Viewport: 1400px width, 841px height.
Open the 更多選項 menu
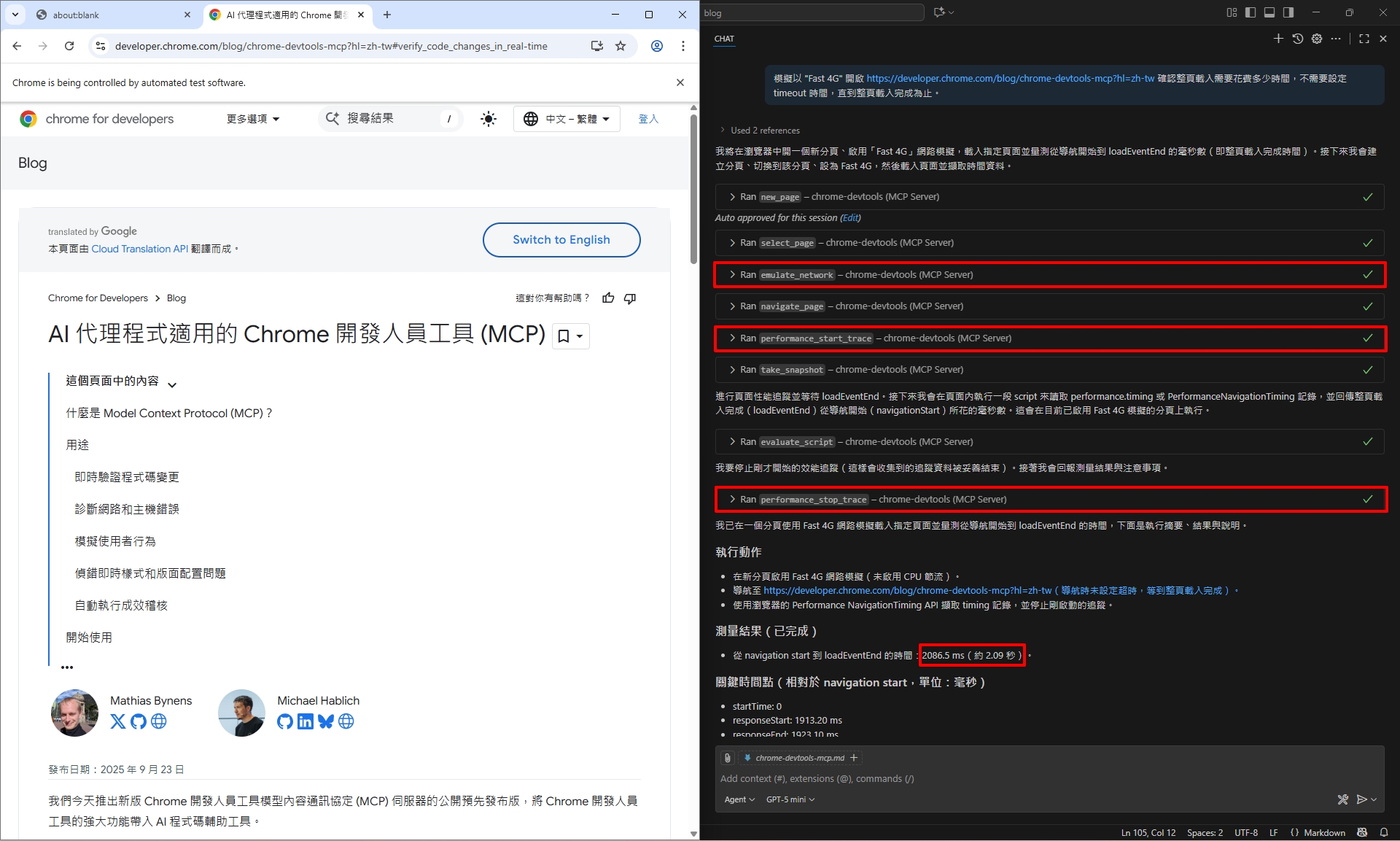[x=252, y=119]
